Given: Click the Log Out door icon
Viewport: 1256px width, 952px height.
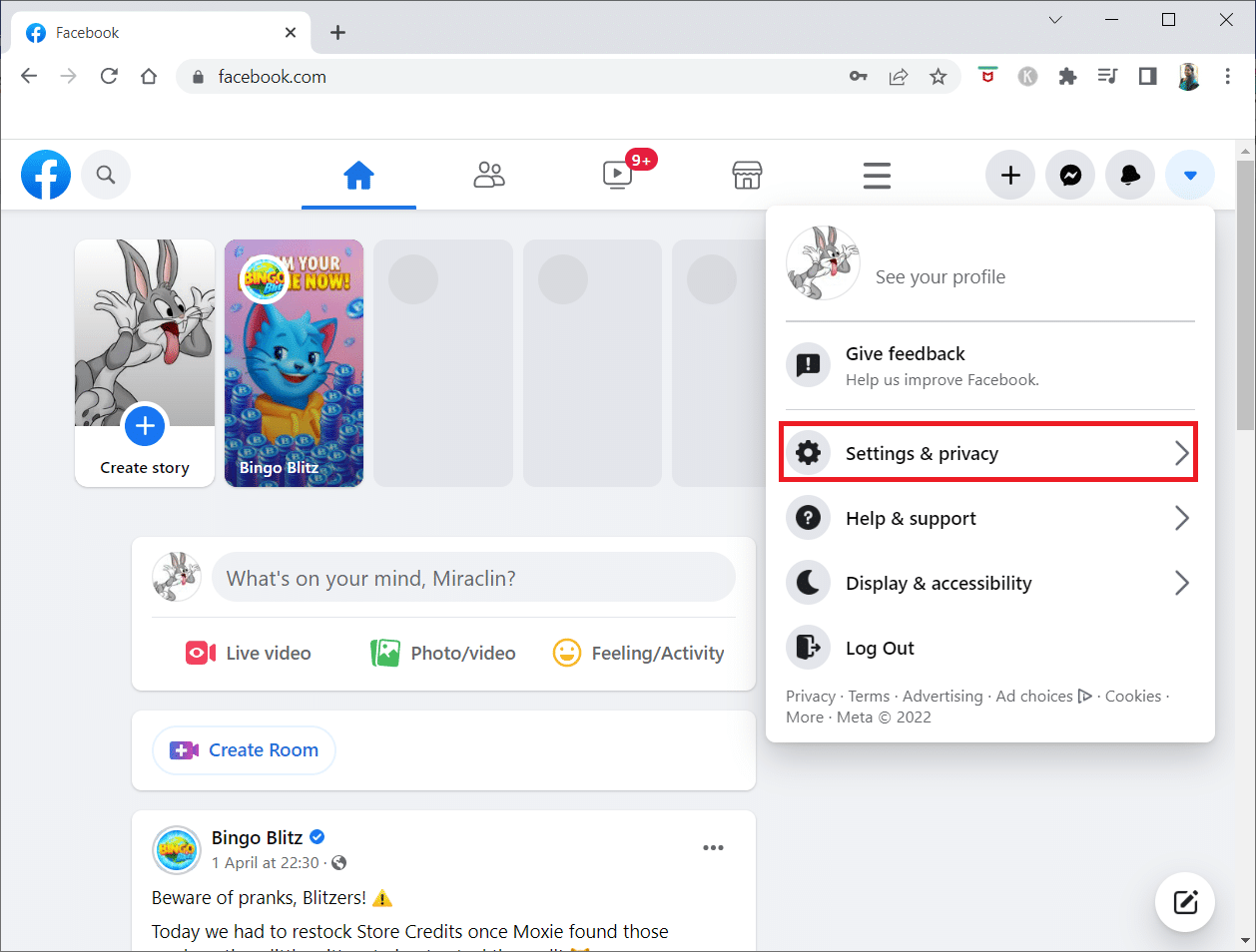Looking at the screenshot, I should [808, 648].
